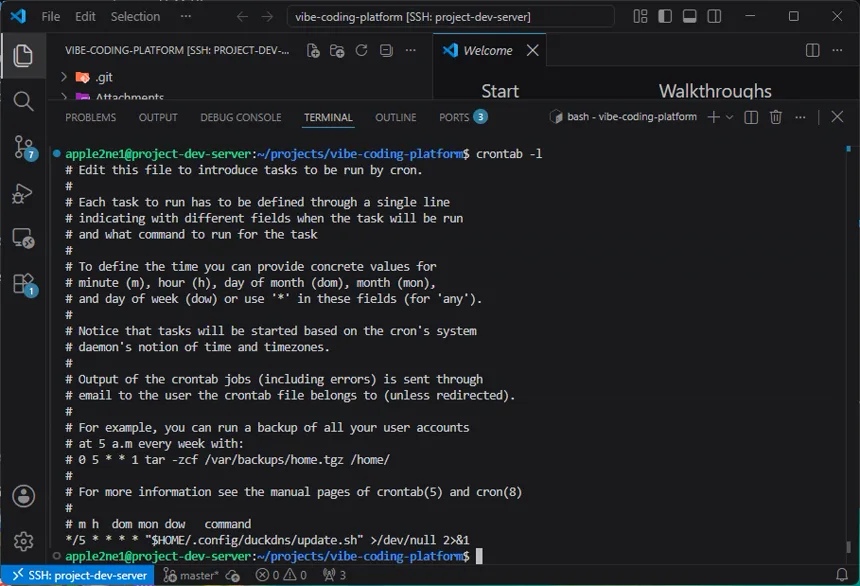Toggle the primary side bar visibility
Viewport: 860px width, 586px height.
click(x=665, y=16)
